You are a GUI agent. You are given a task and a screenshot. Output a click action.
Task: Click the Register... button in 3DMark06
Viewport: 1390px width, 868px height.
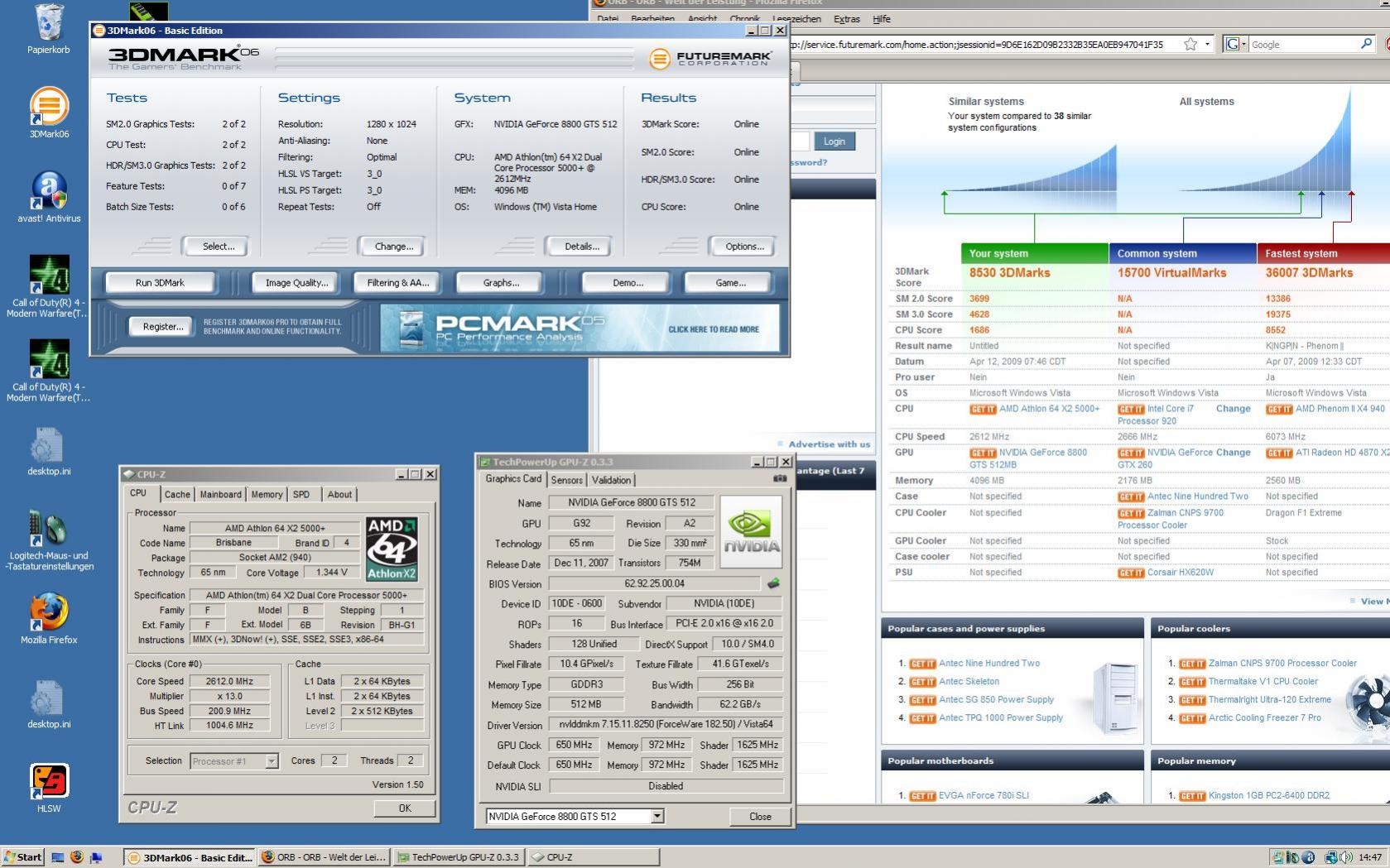point(163,327)
